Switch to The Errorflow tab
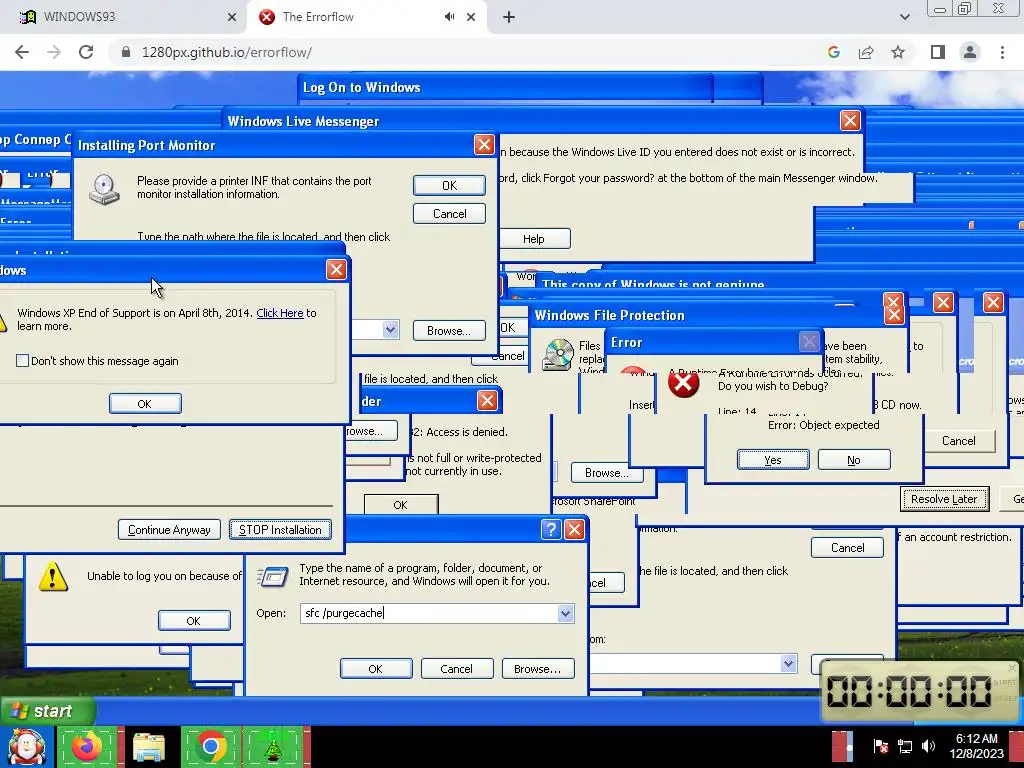The width and height of the screenshot is (1024, 768). 366,17
